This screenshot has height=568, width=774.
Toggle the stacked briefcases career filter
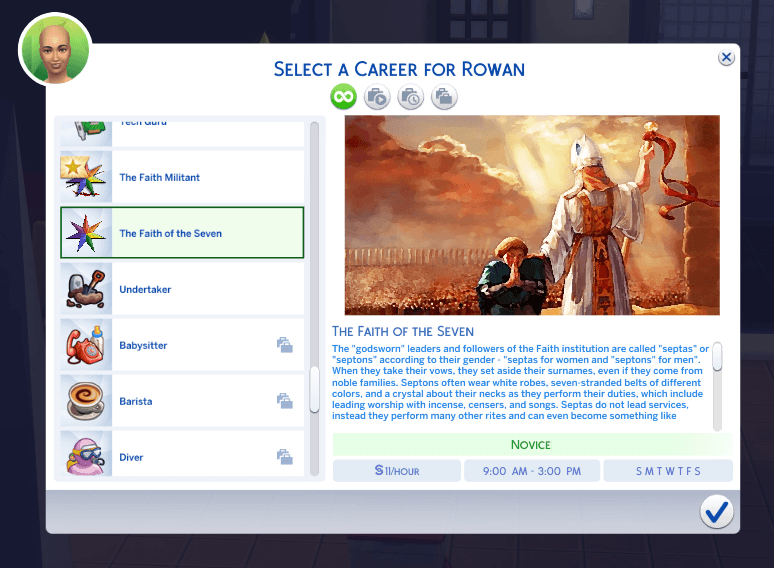(x=444, y=96)
